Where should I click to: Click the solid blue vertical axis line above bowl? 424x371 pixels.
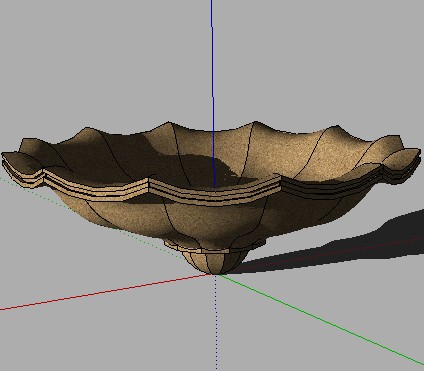click(212, 63)
